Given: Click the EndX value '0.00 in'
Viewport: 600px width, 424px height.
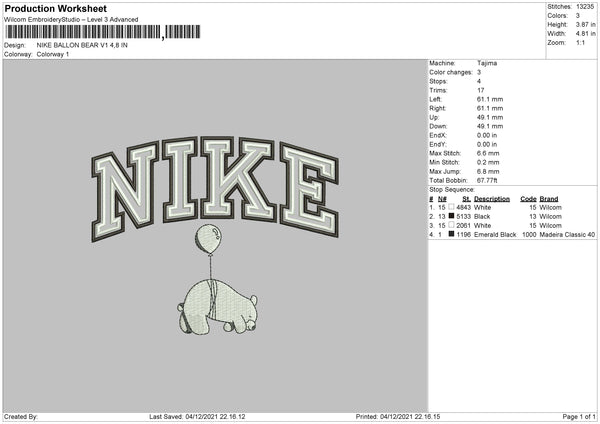Looking at the screenshot, I should tap(487, 135).
